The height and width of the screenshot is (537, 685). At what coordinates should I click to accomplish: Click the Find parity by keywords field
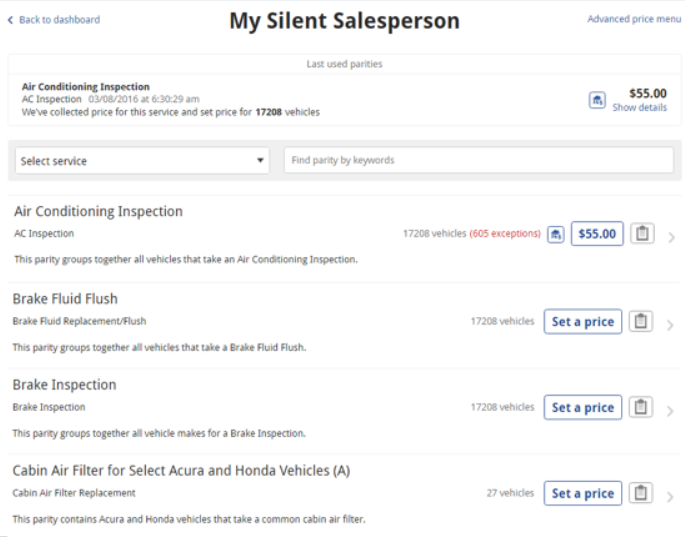(478, 160)
